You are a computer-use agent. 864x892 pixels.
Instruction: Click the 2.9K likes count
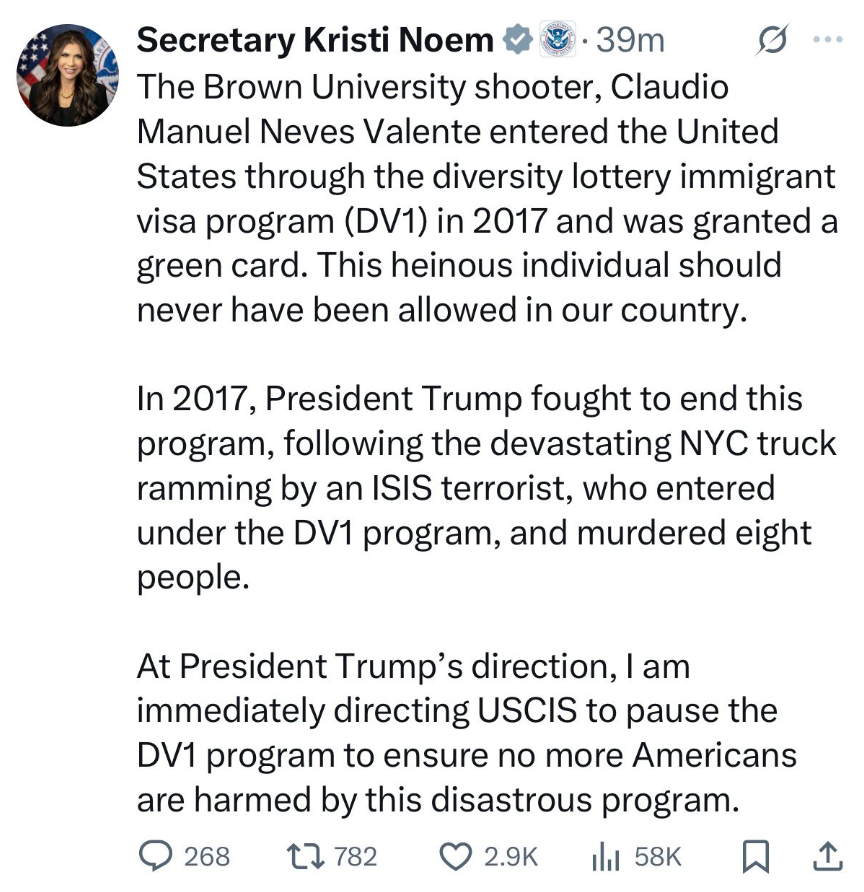[x=511, y=857]
